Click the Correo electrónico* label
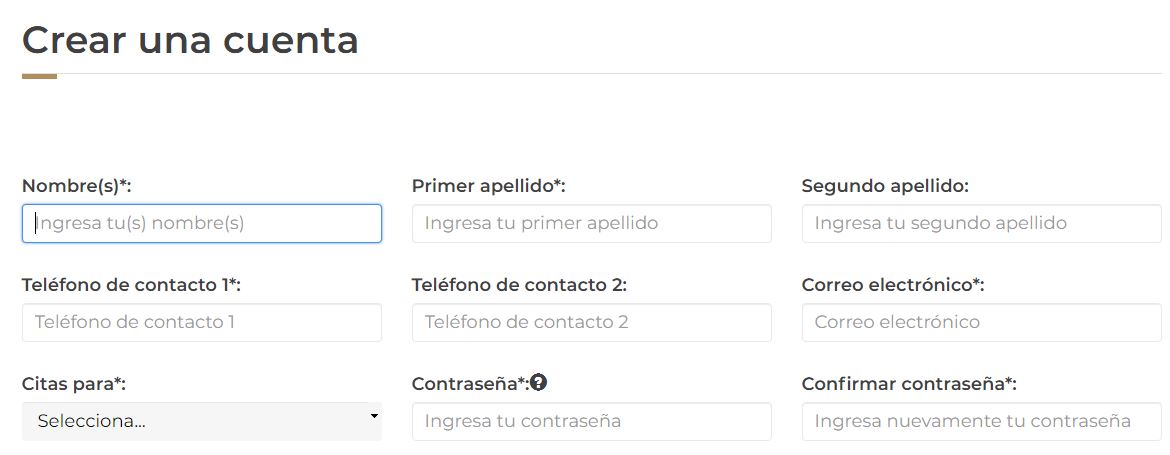1170x455 pixels. (x=893, y=285)
